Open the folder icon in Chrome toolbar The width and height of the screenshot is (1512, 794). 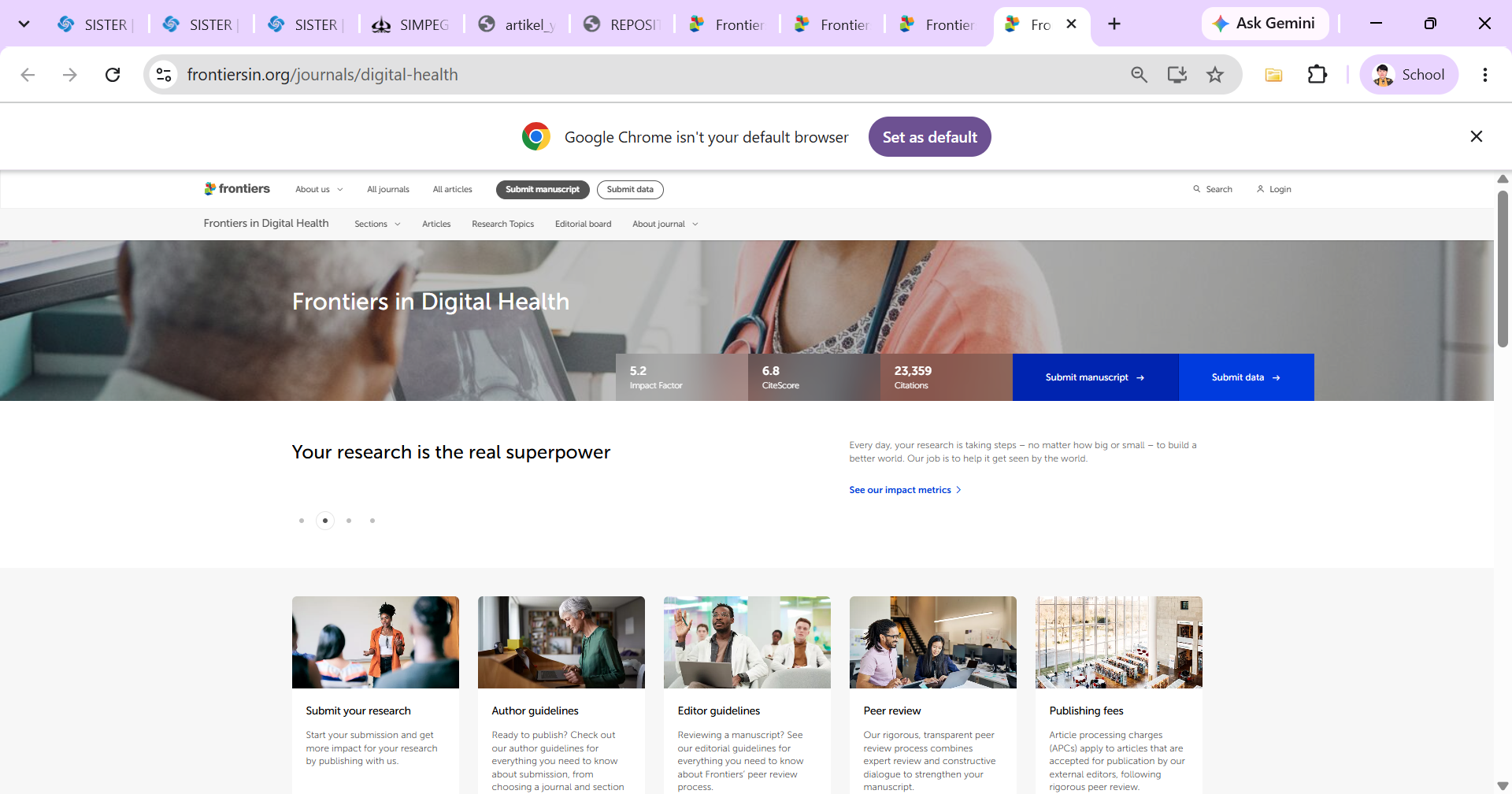(x=1273, y=75)
